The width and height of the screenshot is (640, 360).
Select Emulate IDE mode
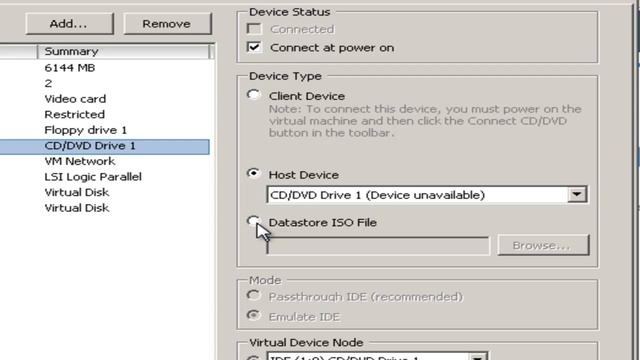click(253, 316)
